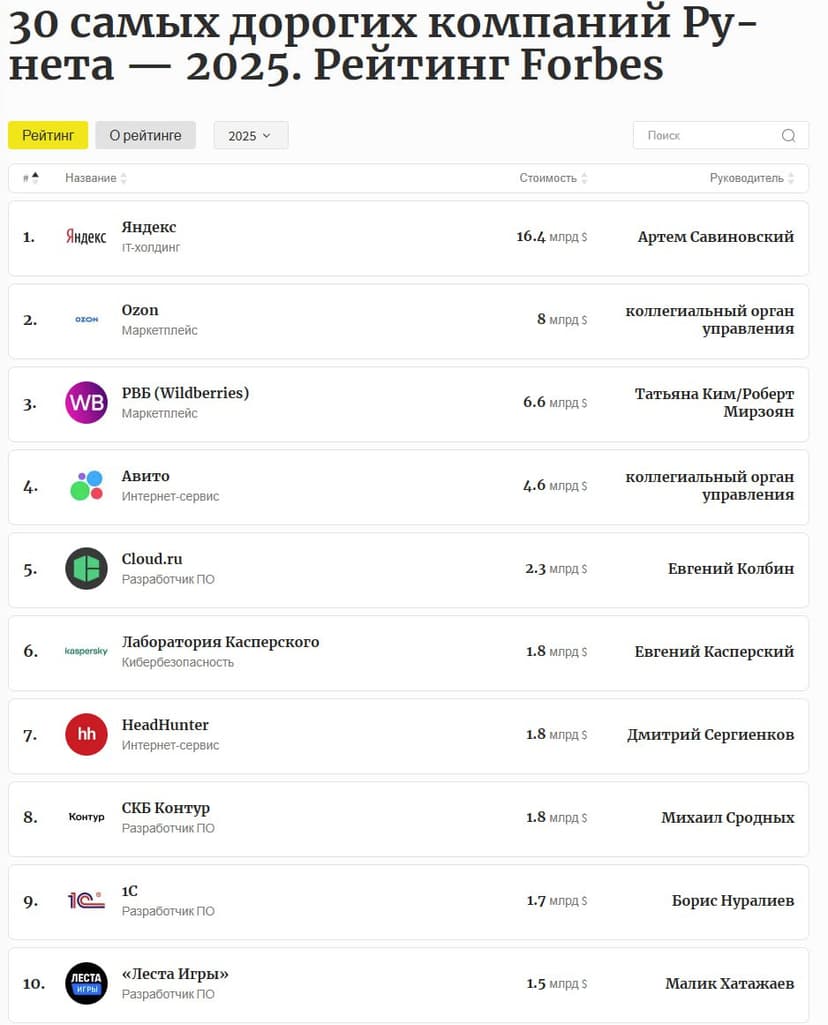Image resolution: width=828 pixels, height=1025 pixels.
Task: Sort by the # rank column
Action: (31, 178)
